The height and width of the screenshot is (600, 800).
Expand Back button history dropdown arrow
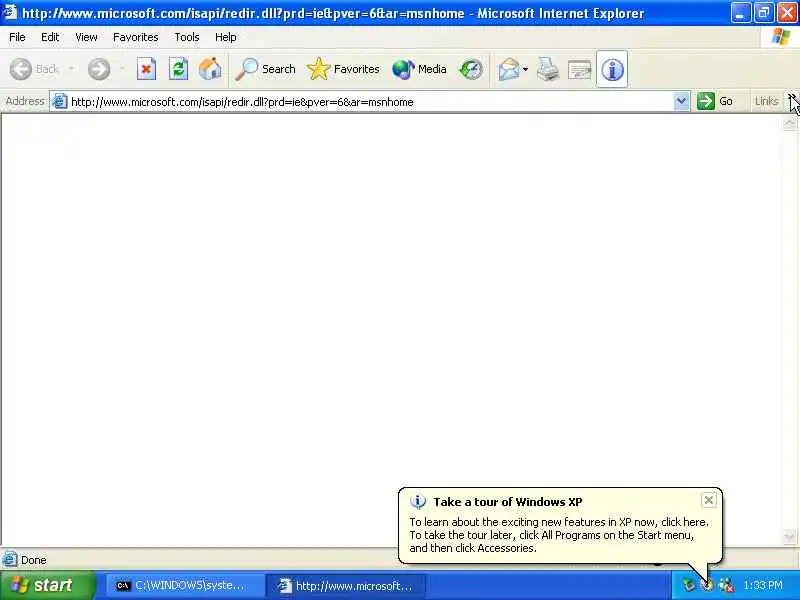pyautogui.click(x=71, y=69)
